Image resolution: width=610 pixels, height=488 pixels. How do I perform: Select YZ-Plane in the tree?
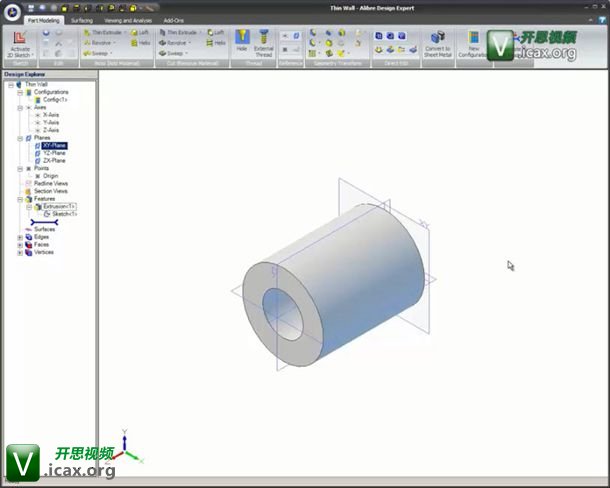54,153
